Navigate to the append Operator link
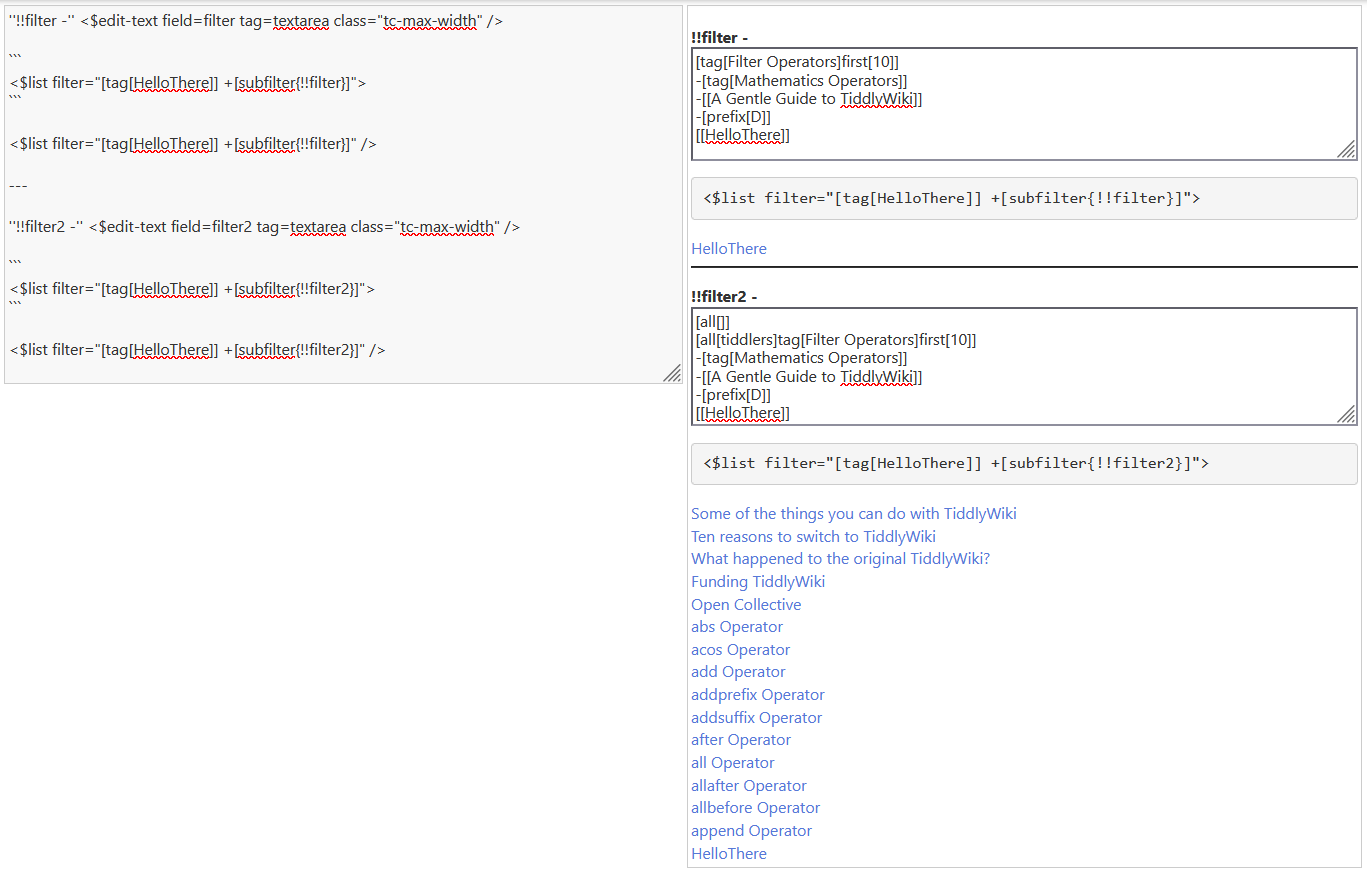 tap(751, 831)
